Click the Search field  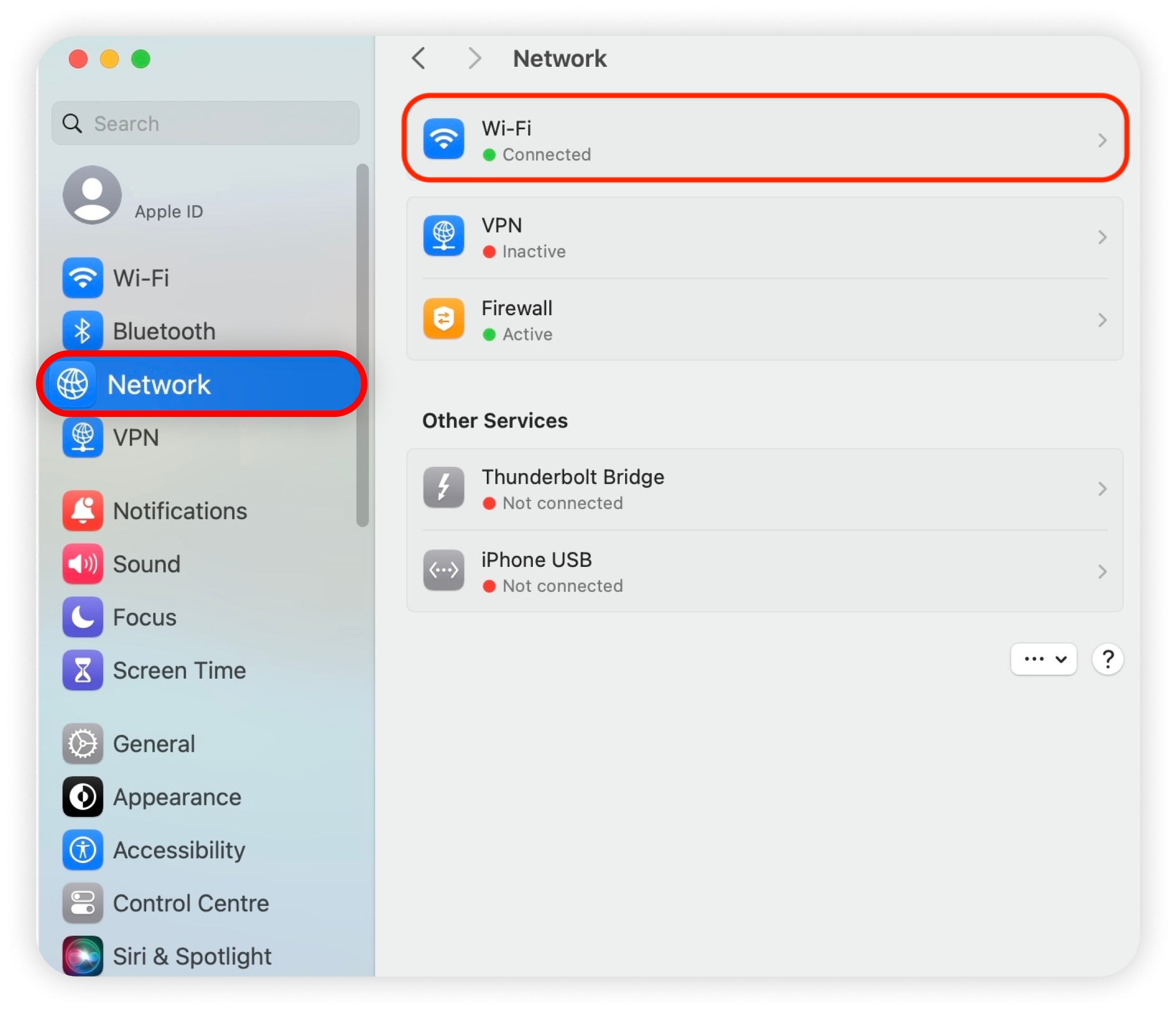(206, 123)
